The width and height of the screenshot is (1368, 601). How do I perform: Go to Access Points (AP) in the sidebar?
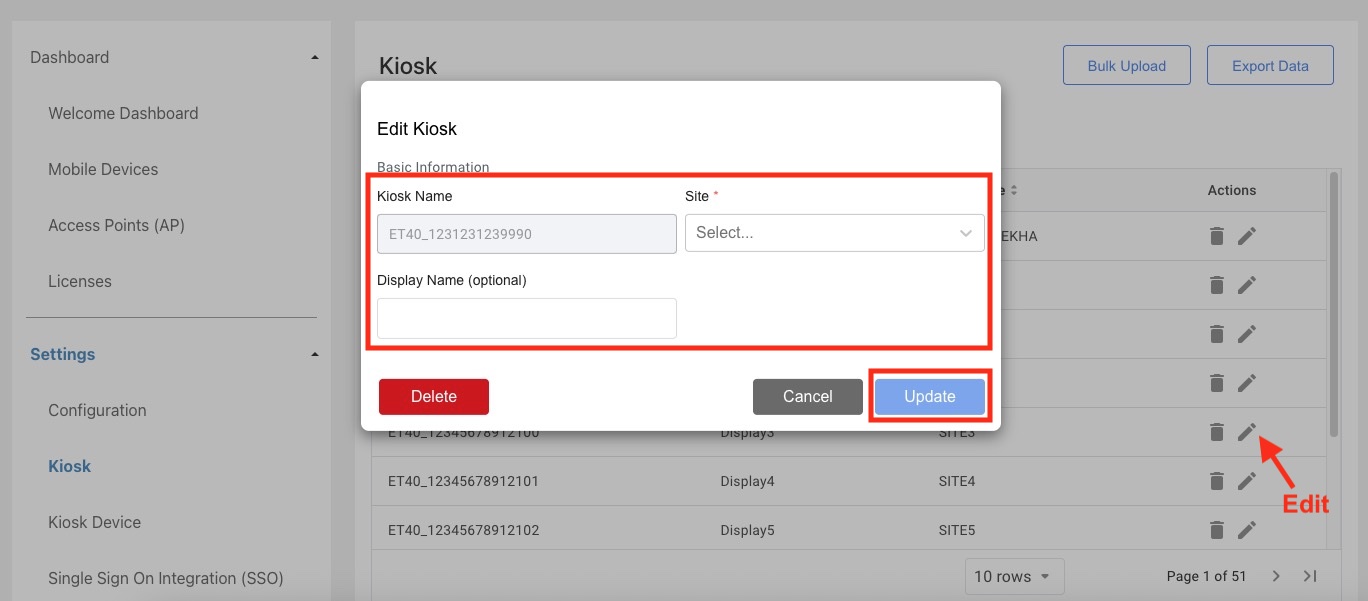coord(116,226)
